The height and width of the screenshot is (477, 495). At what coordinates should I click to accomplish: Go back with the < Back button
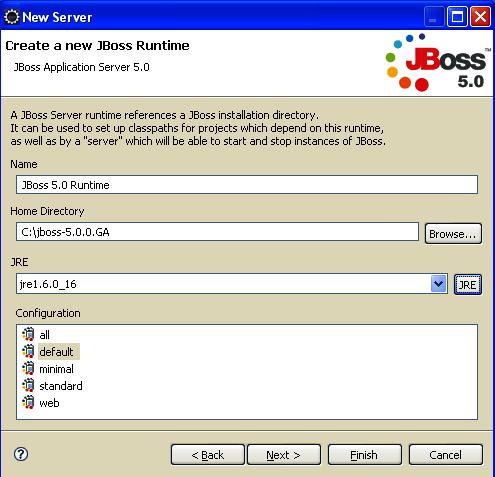pos(208,455)
